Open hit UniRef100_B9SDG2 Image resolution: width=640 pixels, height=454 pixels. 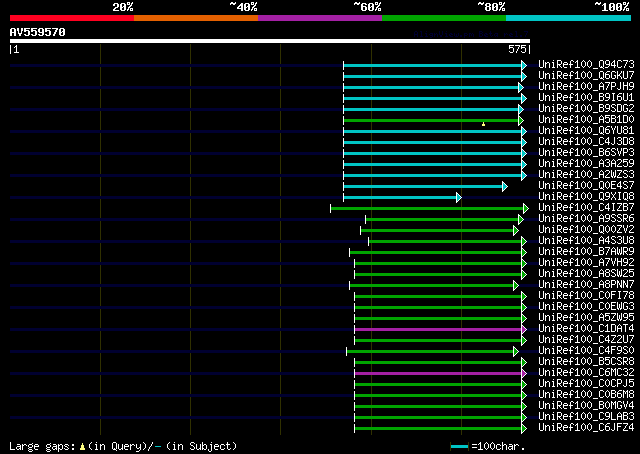click(x=587, y=109)
